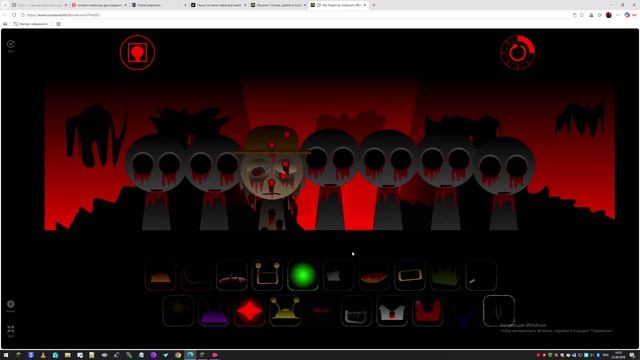Select the orange-red bowl sound icon
640x360 pixels.
coord(374,276)
